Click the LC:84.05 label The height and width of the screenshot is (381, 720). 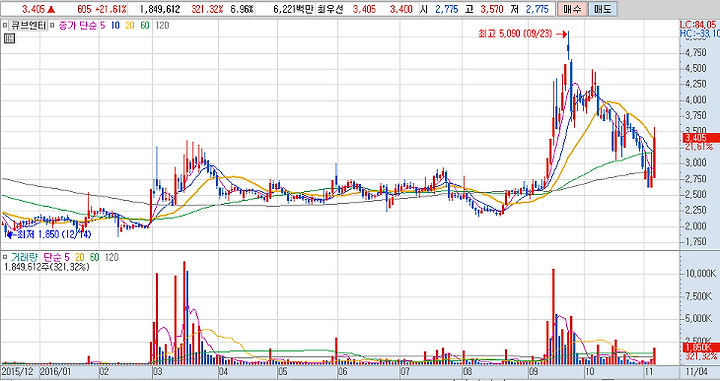(x=698, y=25)
